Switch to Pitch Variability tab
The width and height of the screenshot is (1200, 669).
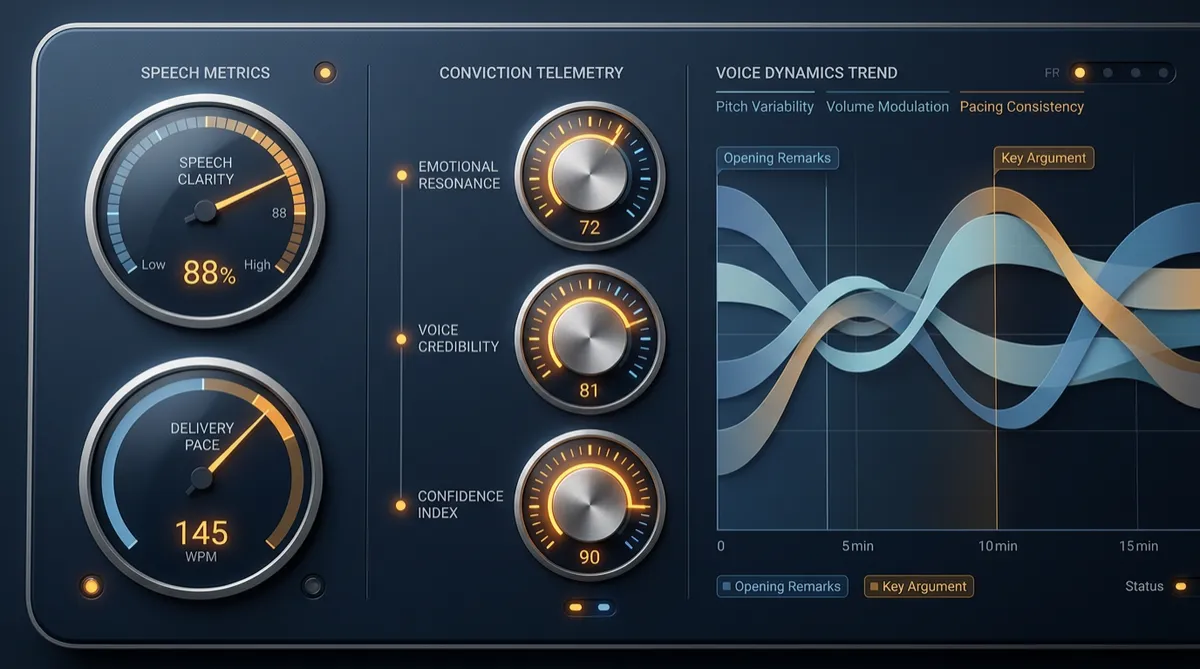click(x=765, y=106)
